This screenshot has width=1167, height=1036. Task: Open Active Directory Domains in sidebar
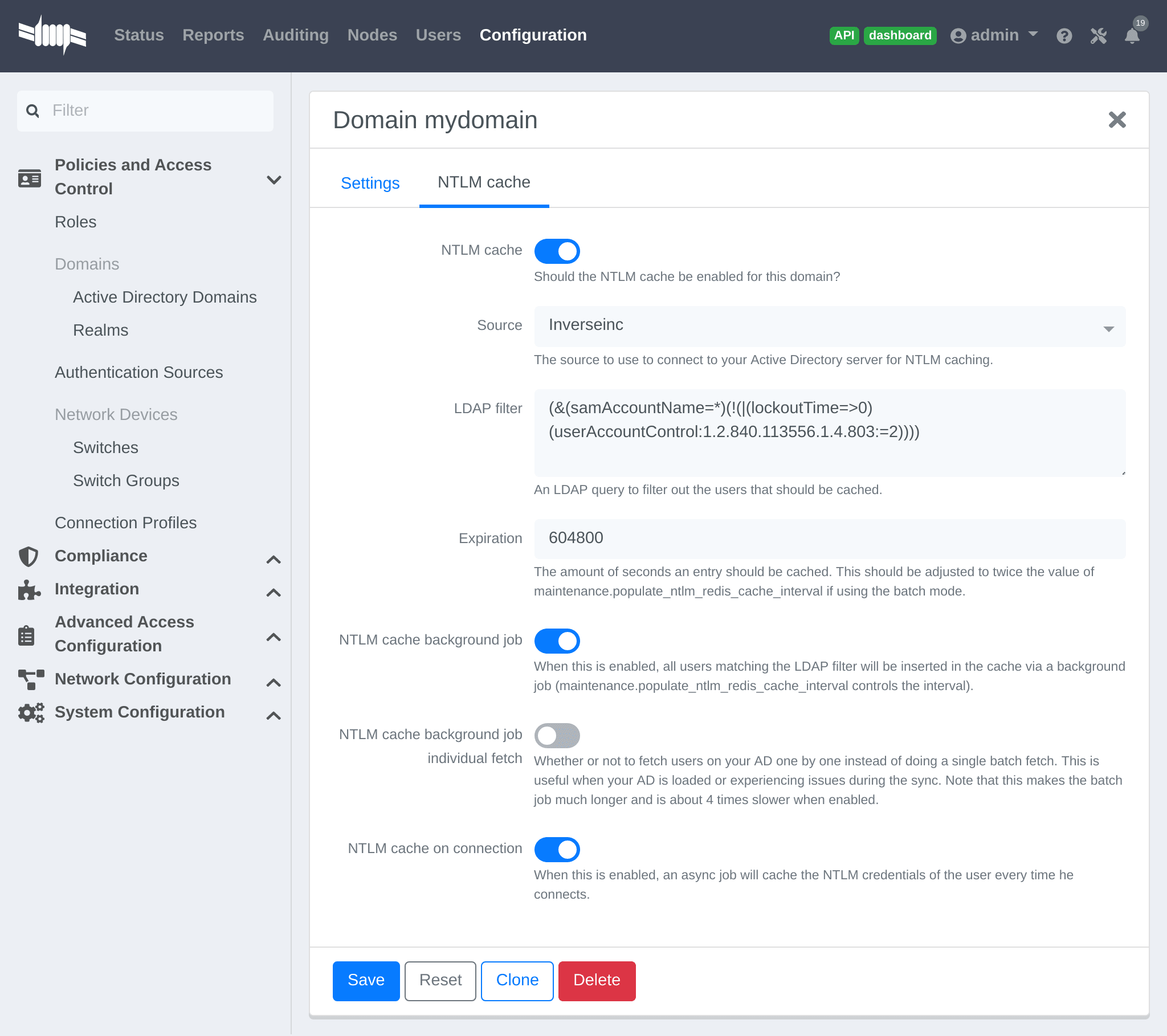(165, 297)
